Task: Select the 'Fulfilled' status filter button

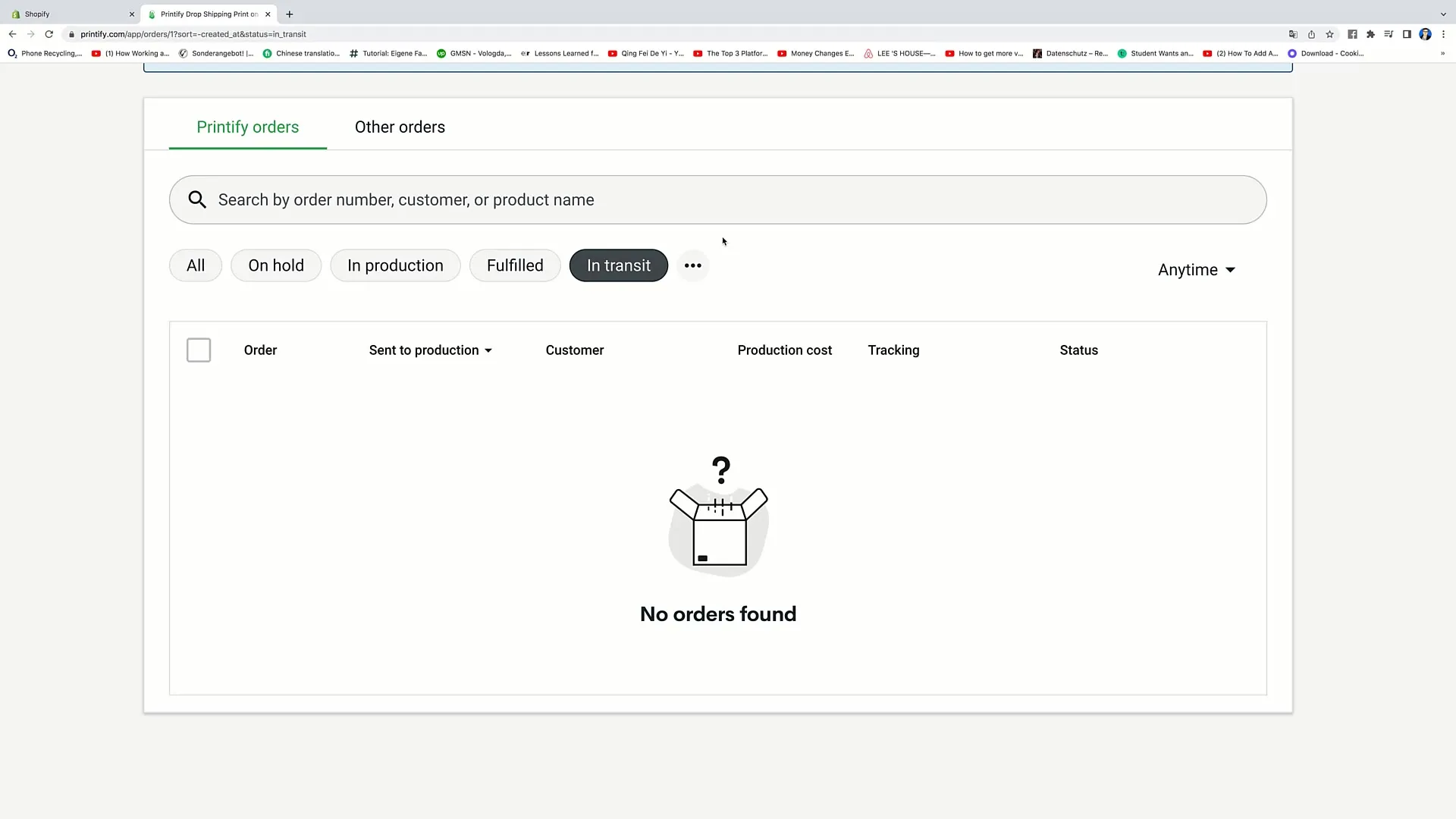Action: [515, 265]
